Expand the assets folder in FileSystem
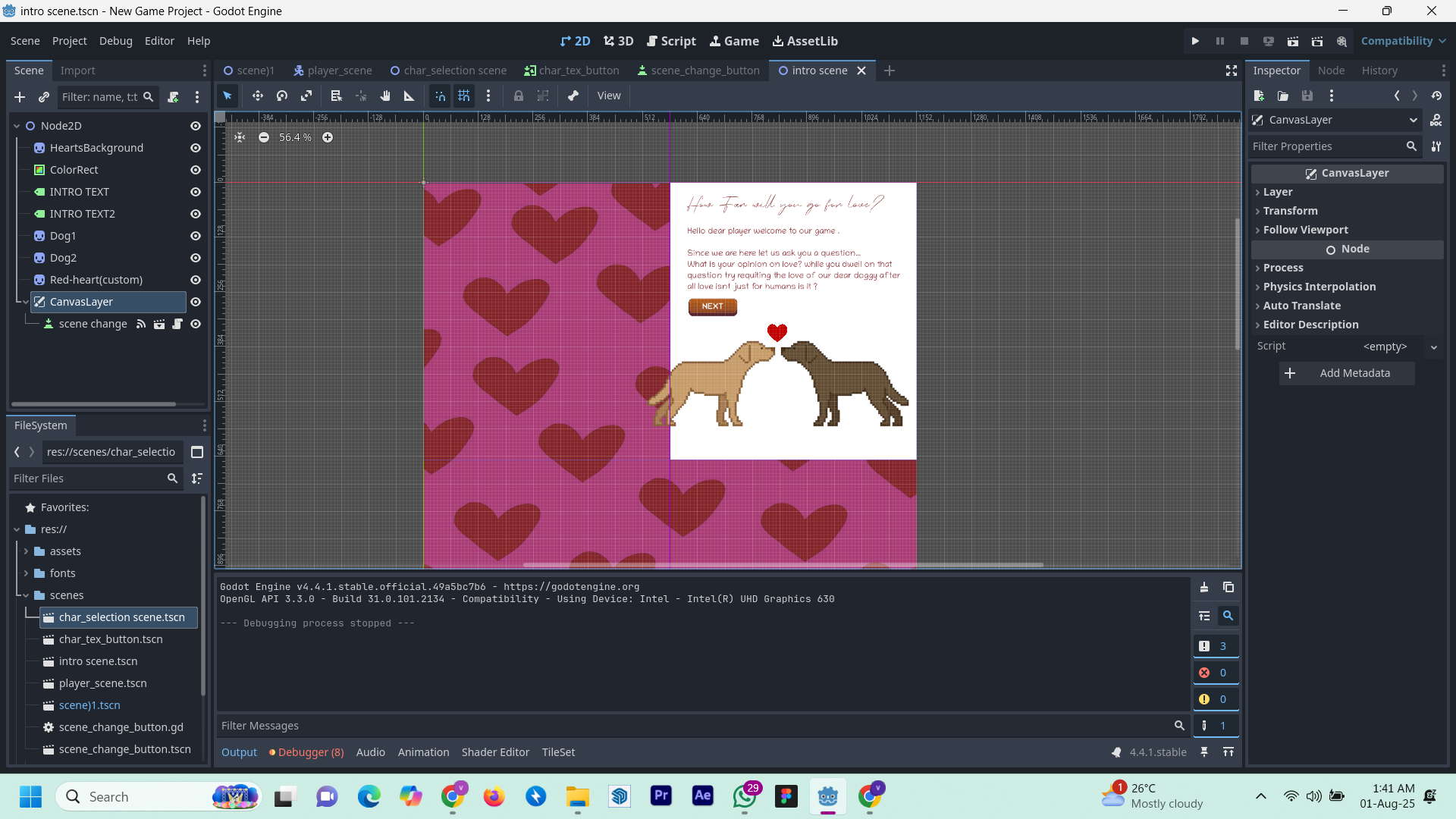The image size is (1456, 819). [x=26, y=551]
